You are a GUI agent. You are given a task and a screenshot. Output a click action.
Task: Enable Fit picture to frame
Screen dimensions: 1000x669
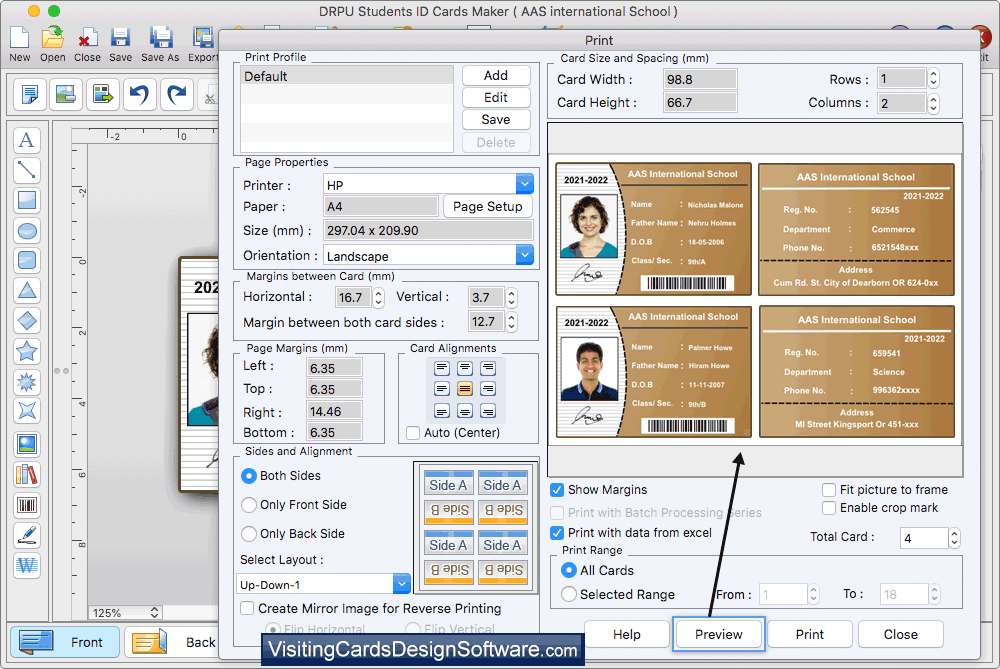tap(829, 490)
